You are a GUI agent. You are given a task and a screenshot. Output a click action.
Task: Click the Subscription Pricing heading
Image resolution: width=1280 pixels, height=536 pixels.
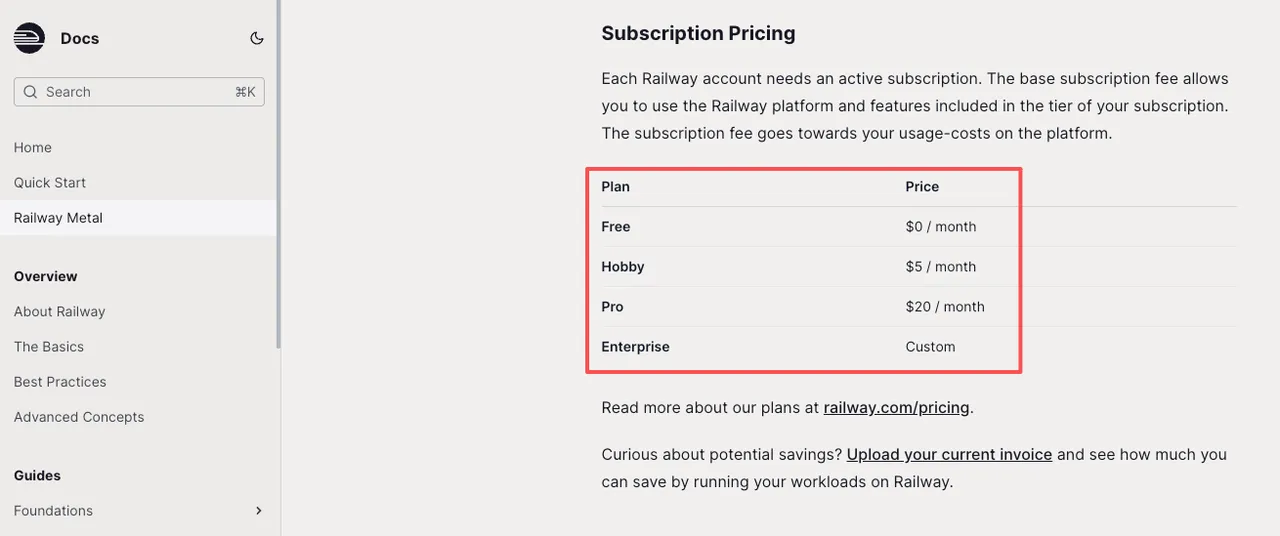698,33
